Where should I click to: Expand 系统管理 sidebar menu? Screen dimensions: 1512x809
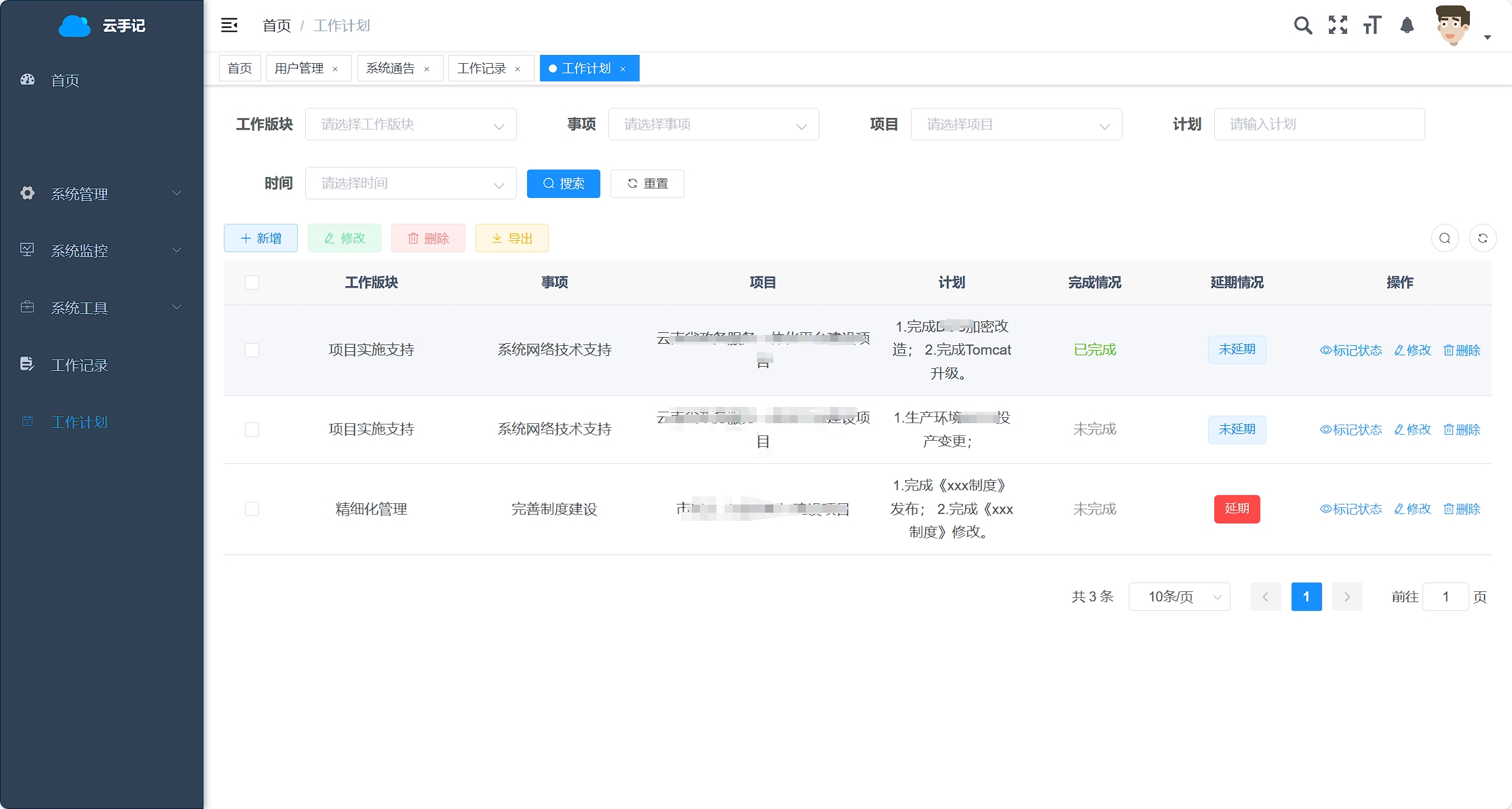point(102,194)
